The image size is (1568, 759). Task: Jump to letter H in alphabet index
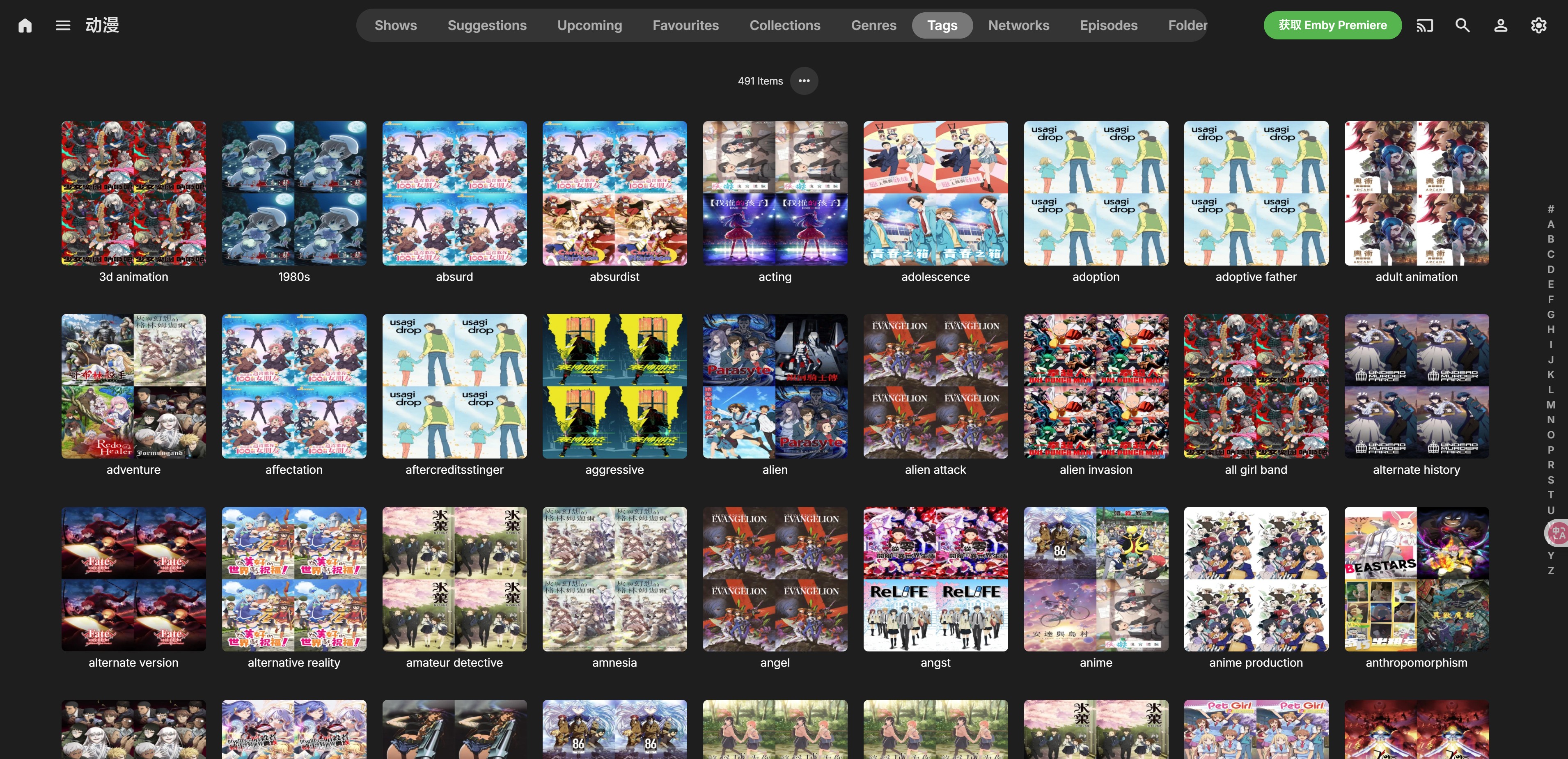[1550, 329]
